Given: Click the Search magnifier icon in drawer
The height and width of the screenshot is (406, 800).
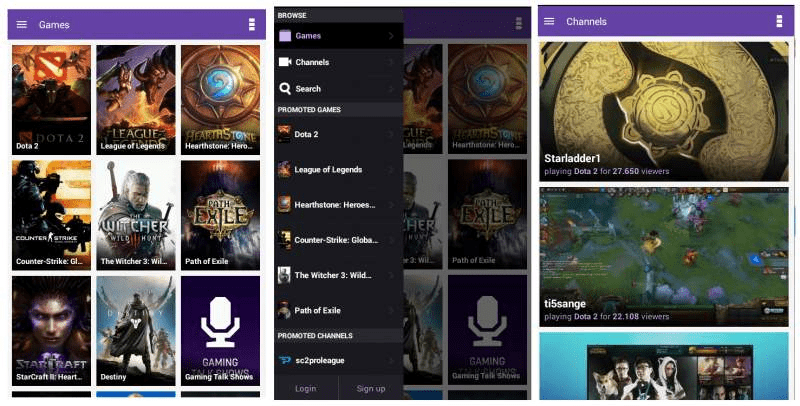Looking at the screenshot, I should point(285,89).
